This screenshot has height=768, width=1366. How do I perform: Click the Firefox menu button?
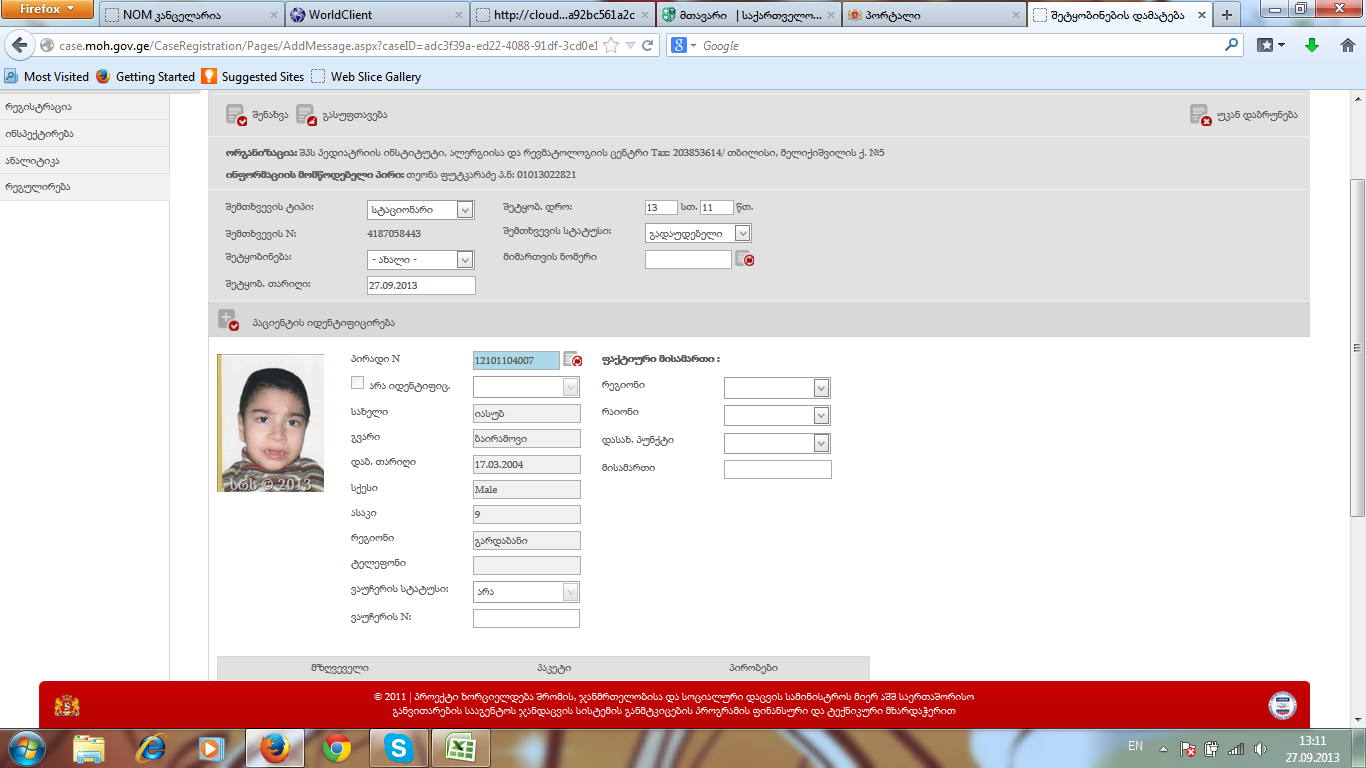coord(47,10)
